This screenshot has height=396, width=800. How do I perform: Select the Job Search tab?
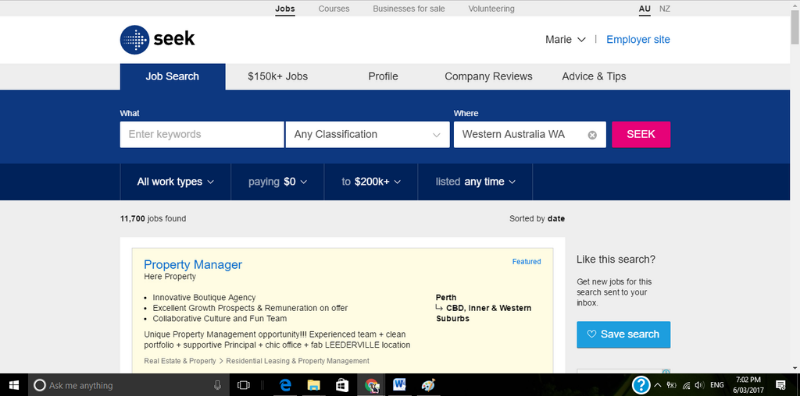(172, 77)
